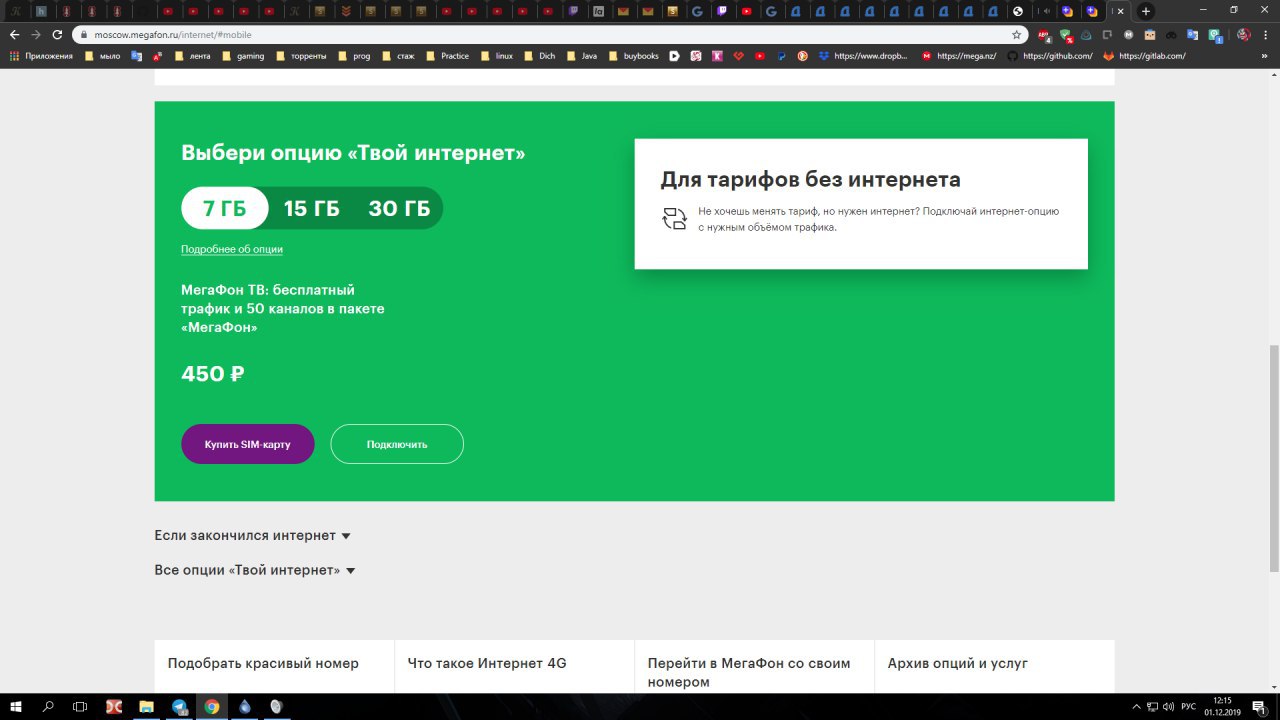Open Chrome's three-dot menu
Image resolution: width=1280 pixels, height=720 pixels.
[x=1266, y=34]
